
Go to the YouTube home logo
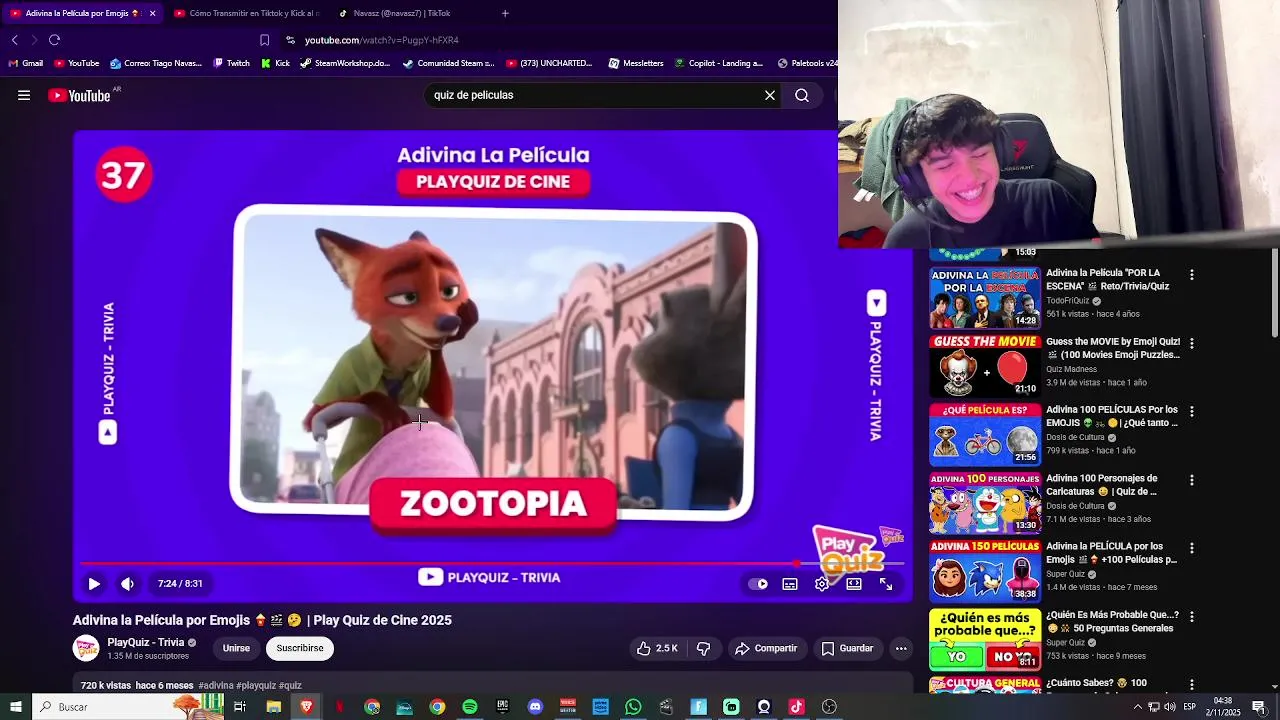[80, 96]
